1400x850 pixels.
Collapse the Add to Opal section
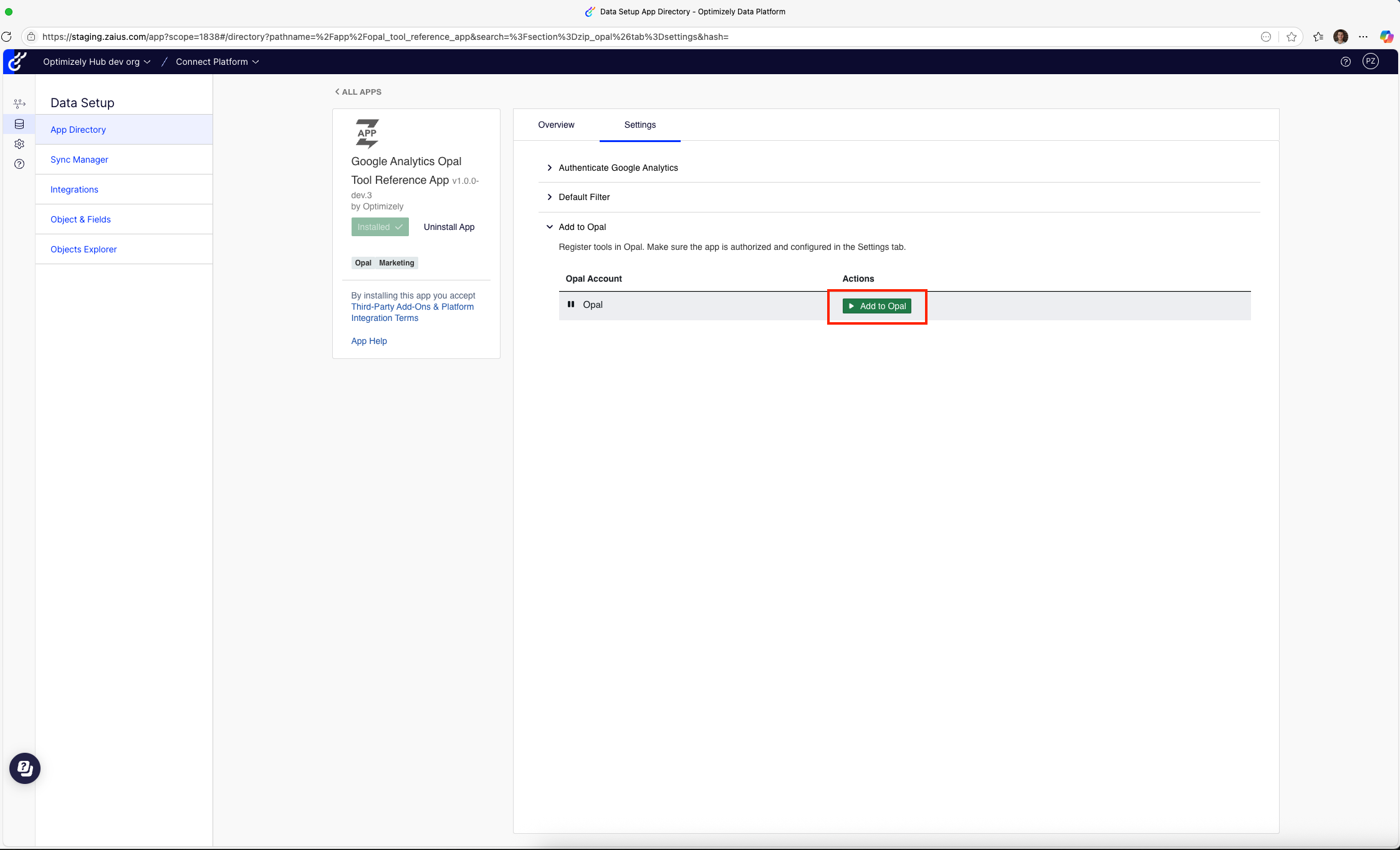click(x=582, y=227)
